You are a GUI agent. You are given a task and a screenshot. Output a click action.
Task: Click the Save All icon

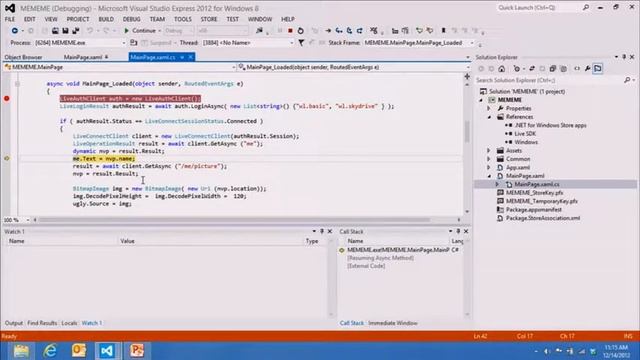click(x=76, y=31)
